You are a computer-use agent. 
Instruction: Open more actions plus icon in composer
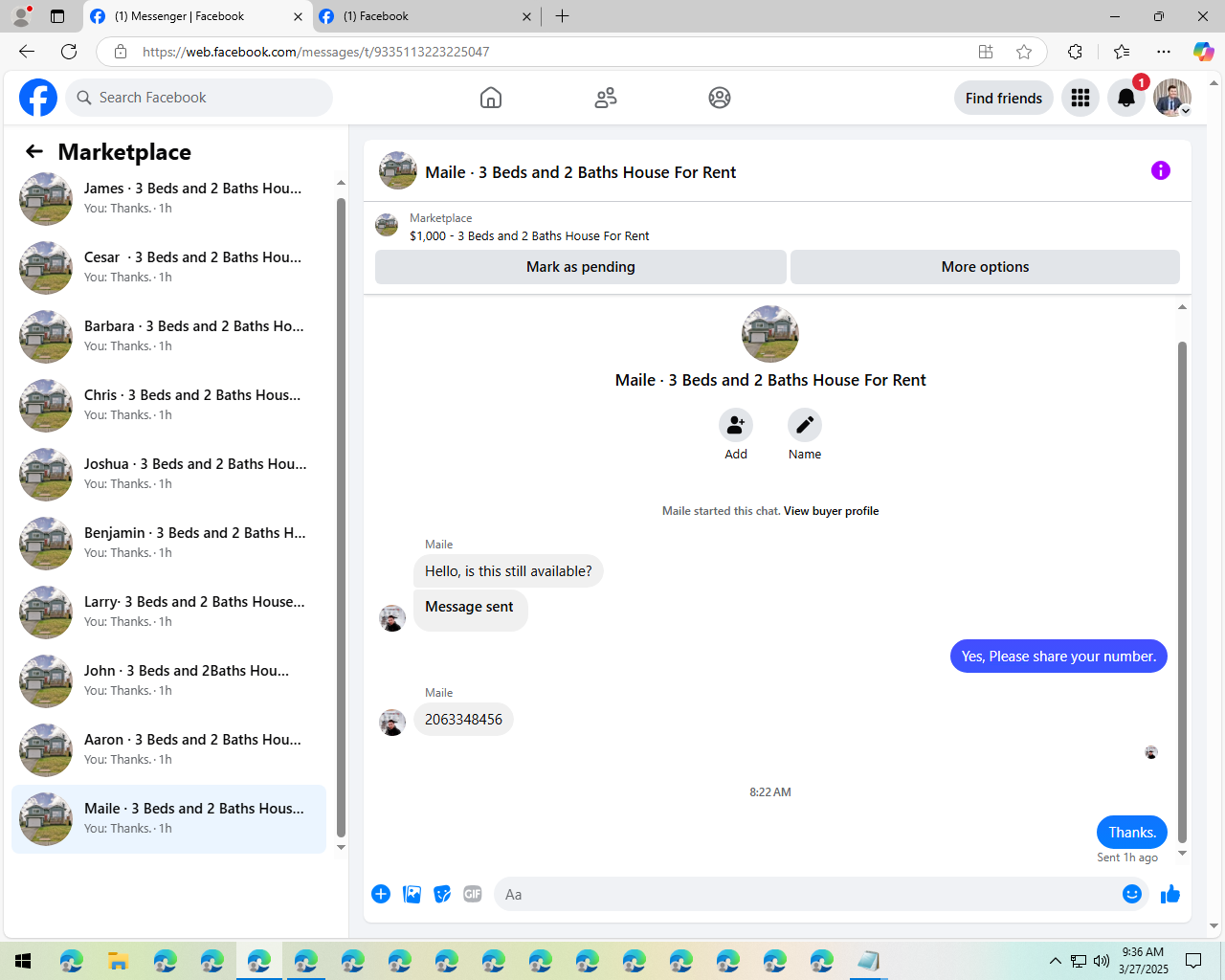[381, 894]
